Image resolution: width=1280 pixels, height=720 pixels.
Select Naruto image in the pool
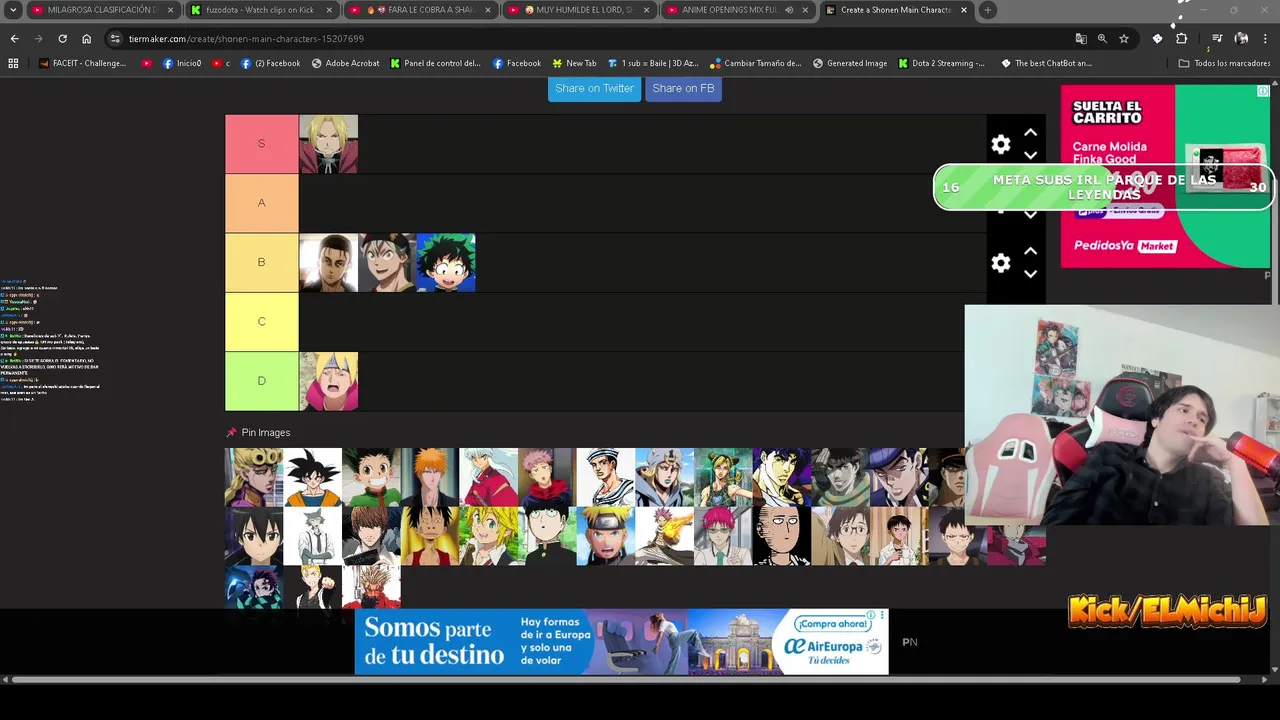coord(606,536)
